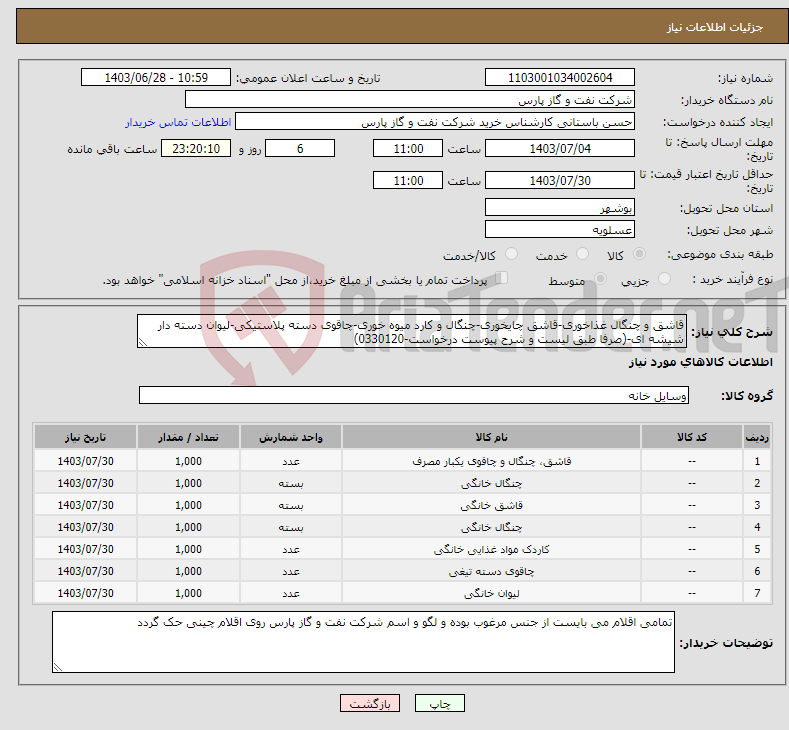Screen dimensions: 789x730
Task: Click resize handle of شرح کلی نیاز textarea
Action: tap(142, 343)
